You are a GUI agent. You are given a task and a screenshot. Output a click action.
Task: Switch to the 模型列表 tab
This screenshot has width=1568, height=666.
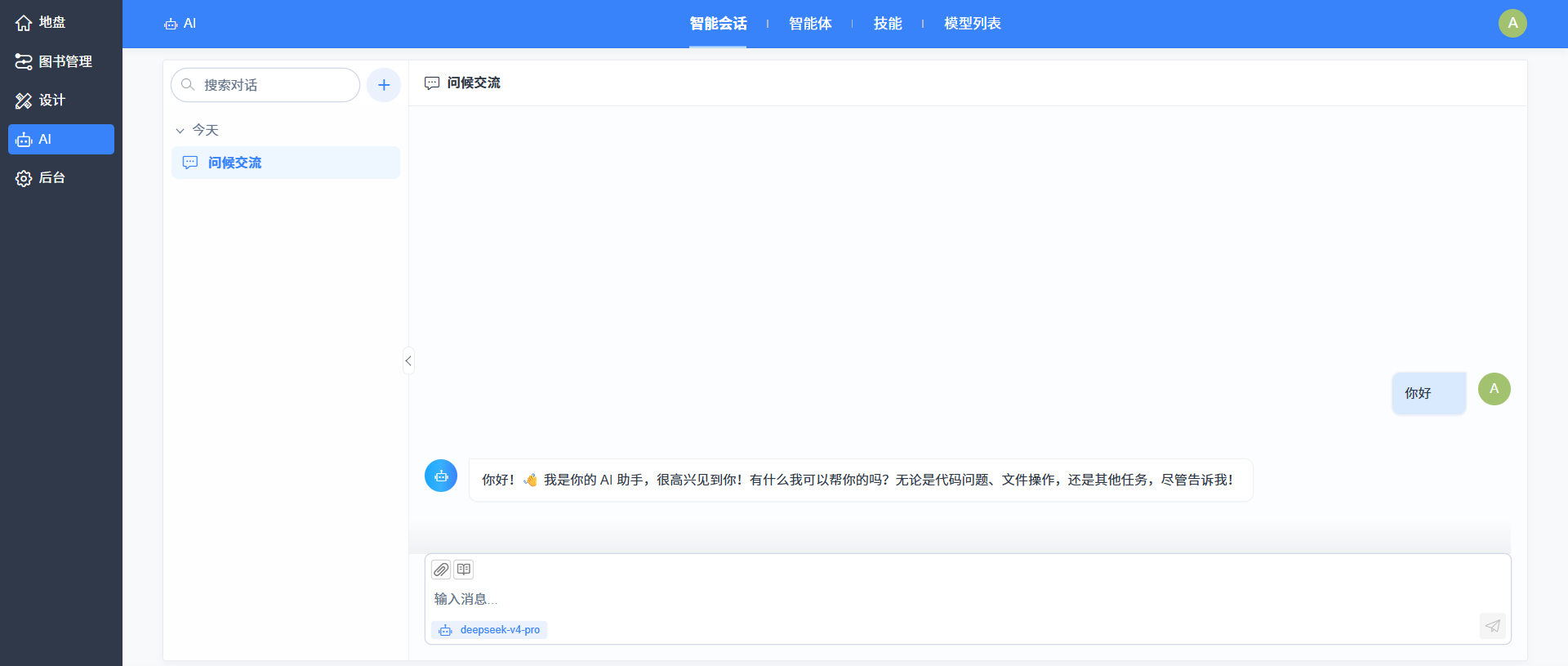point(973,24)
